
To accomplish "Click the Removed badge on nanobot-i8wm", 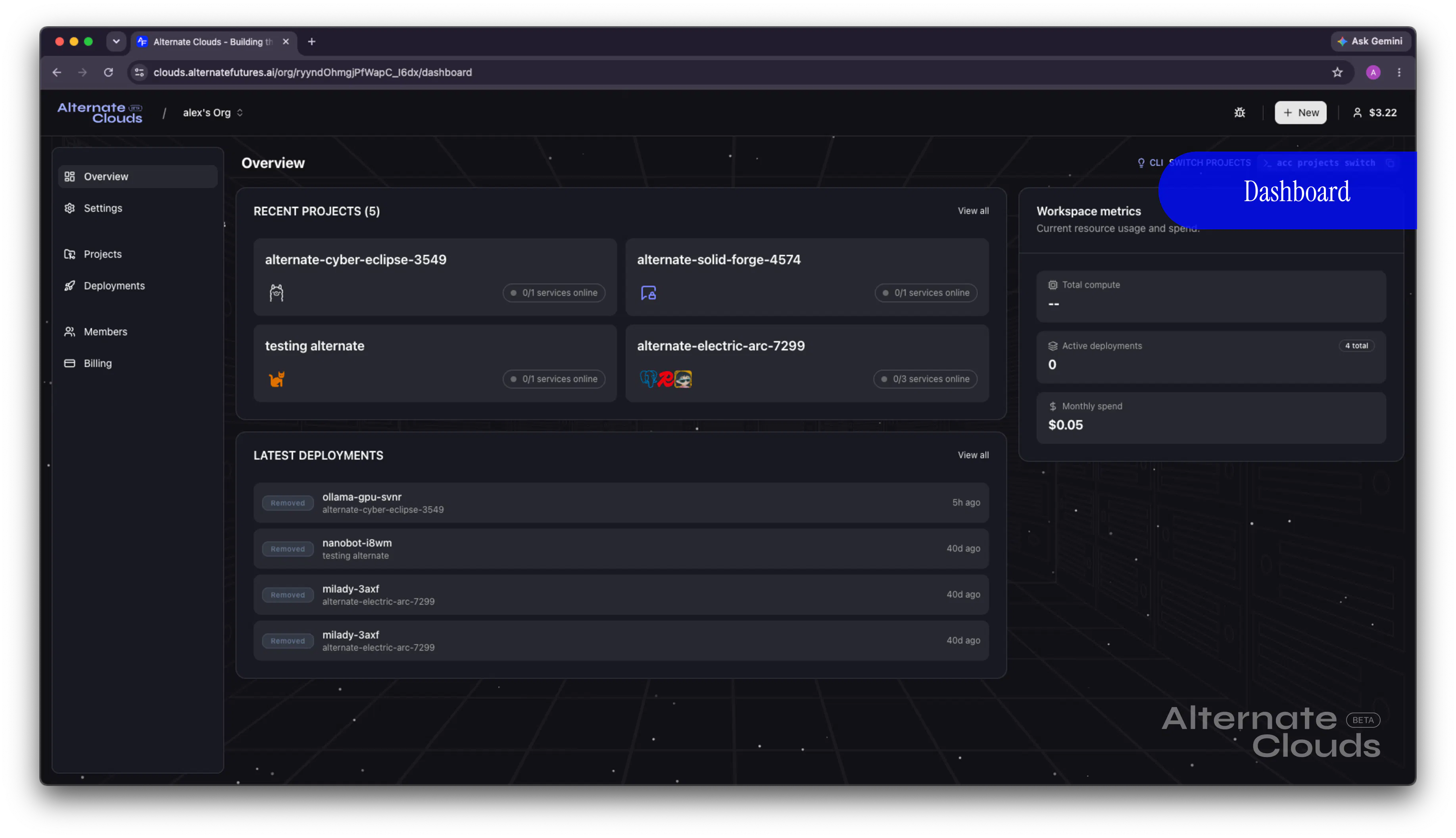I will coord(288,549).
